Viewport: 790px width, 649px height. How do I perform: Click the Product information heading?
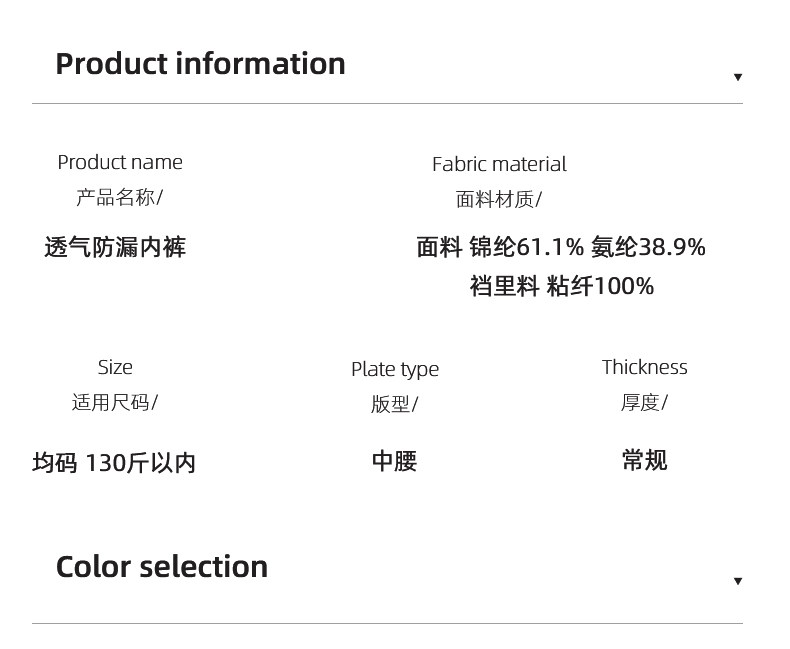[200, 64]
